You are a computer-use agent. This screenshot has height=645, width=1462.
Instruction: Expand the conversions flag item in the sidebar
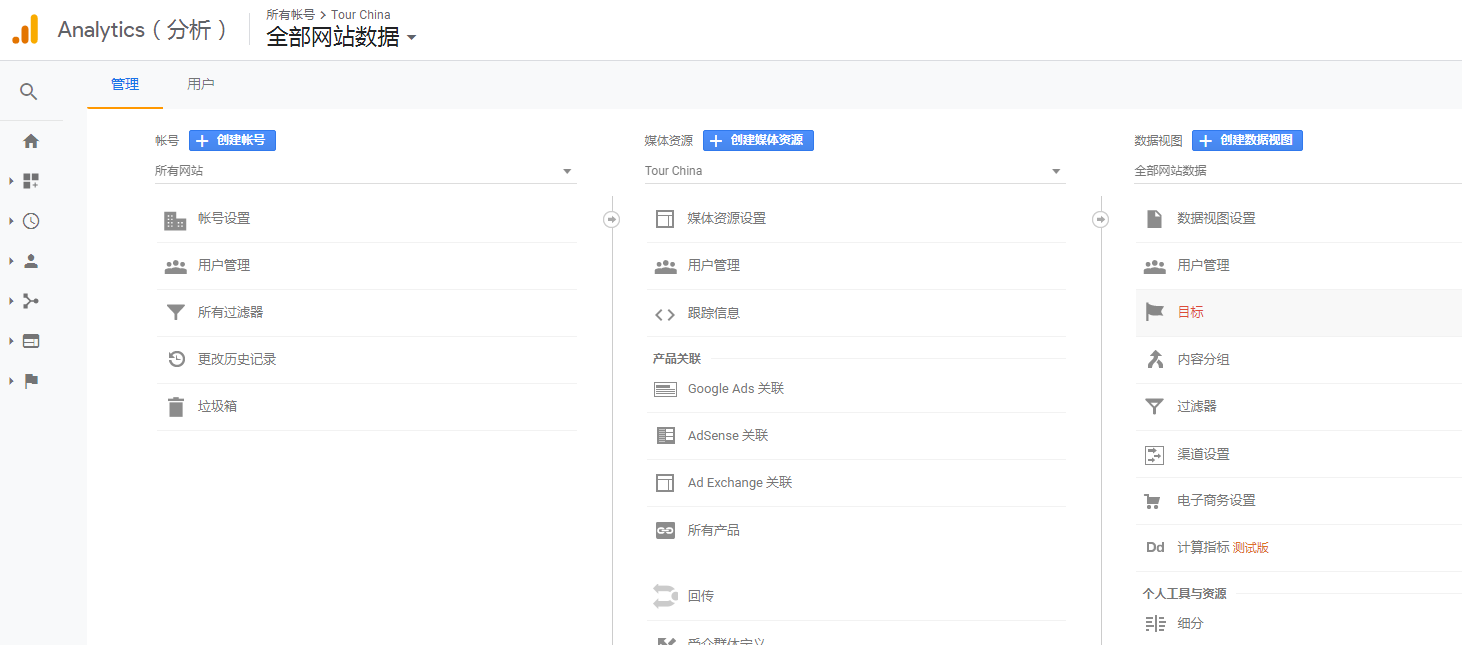30,381
